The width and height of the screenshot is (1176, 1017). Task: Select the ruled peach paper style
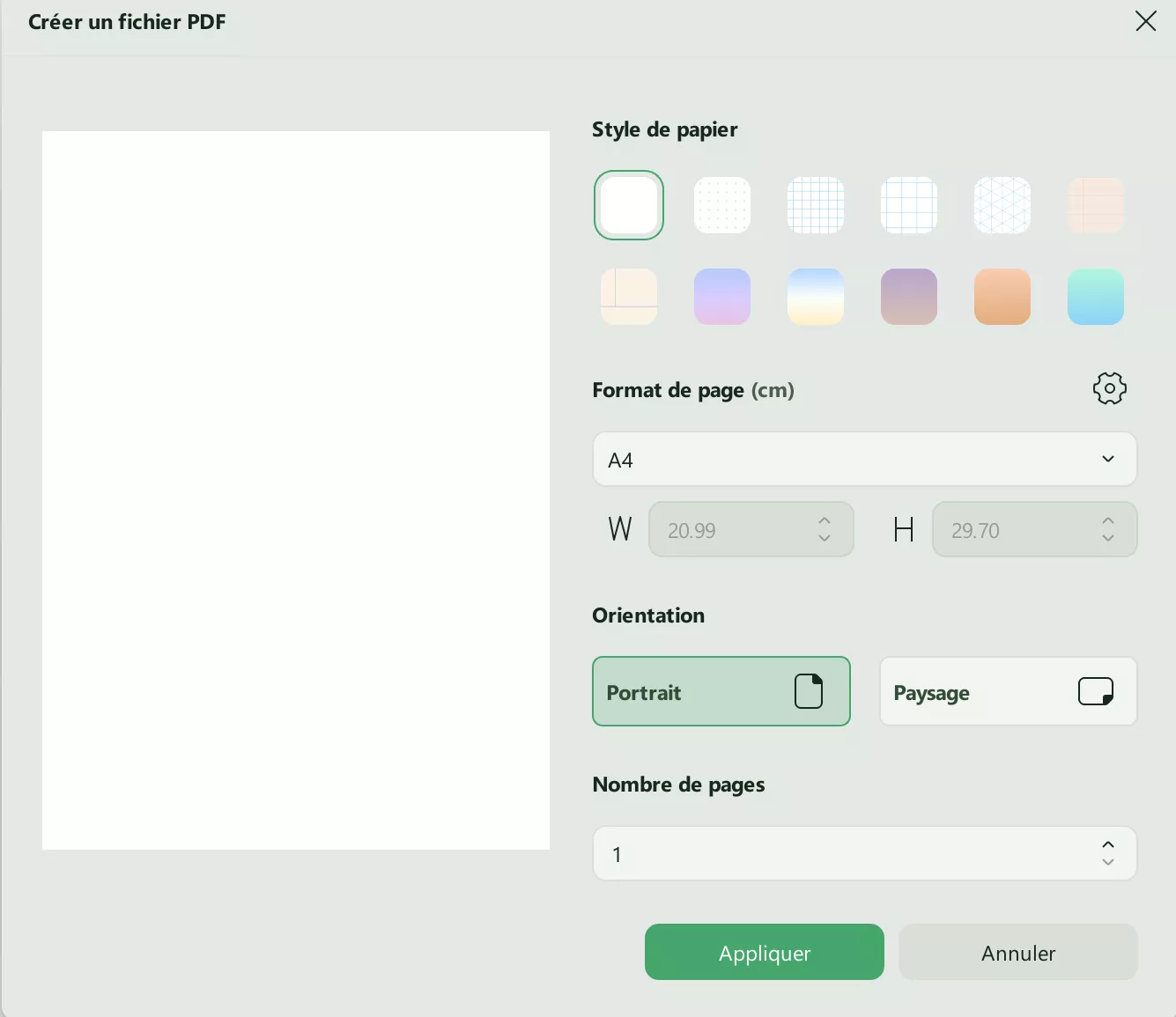1095,205
